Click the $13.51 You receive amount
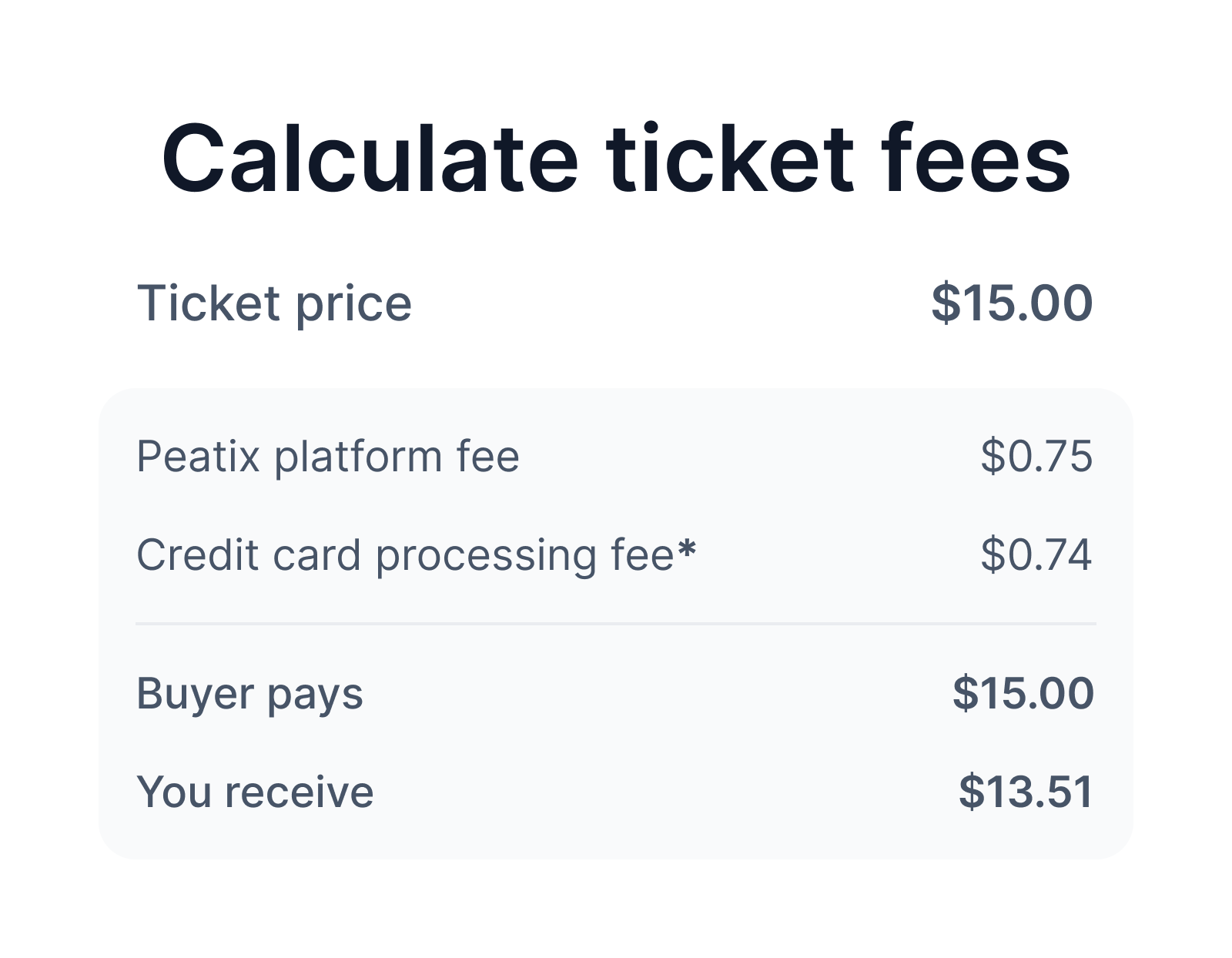 1026,792
